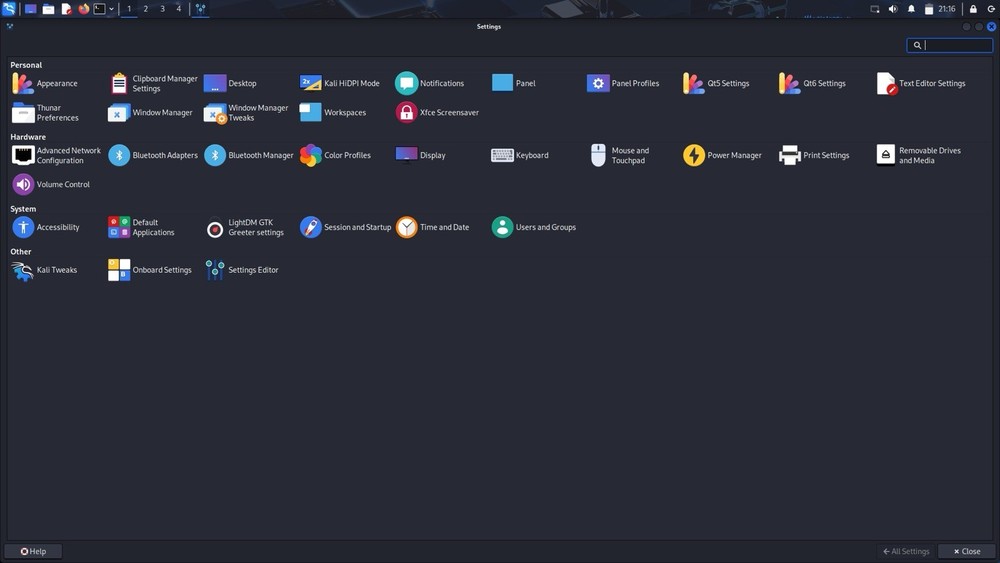Open Qt5 Settings
Image resolution: width=1000 pixels, height=563 pixels.
coord(716,84)
